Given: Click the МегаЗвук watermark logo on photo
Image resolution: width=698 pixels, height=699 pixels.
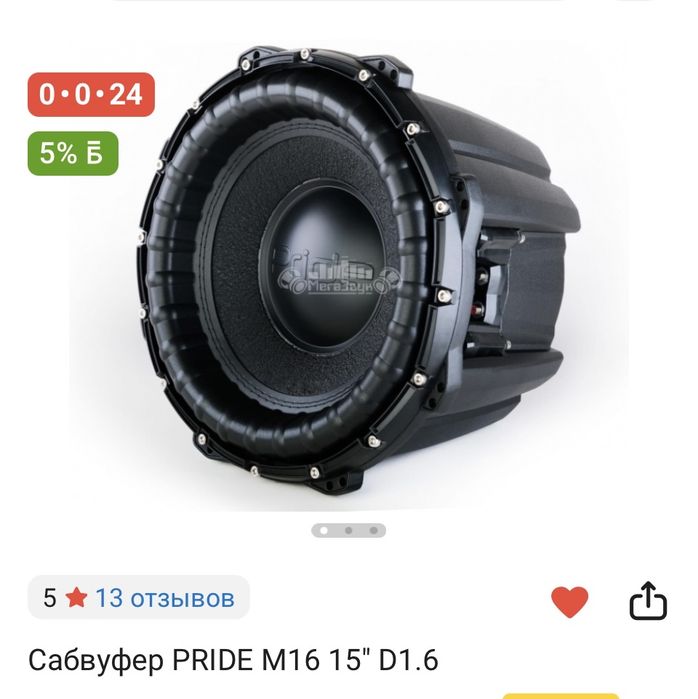Looking at the screenshot, I should [339, 278].
